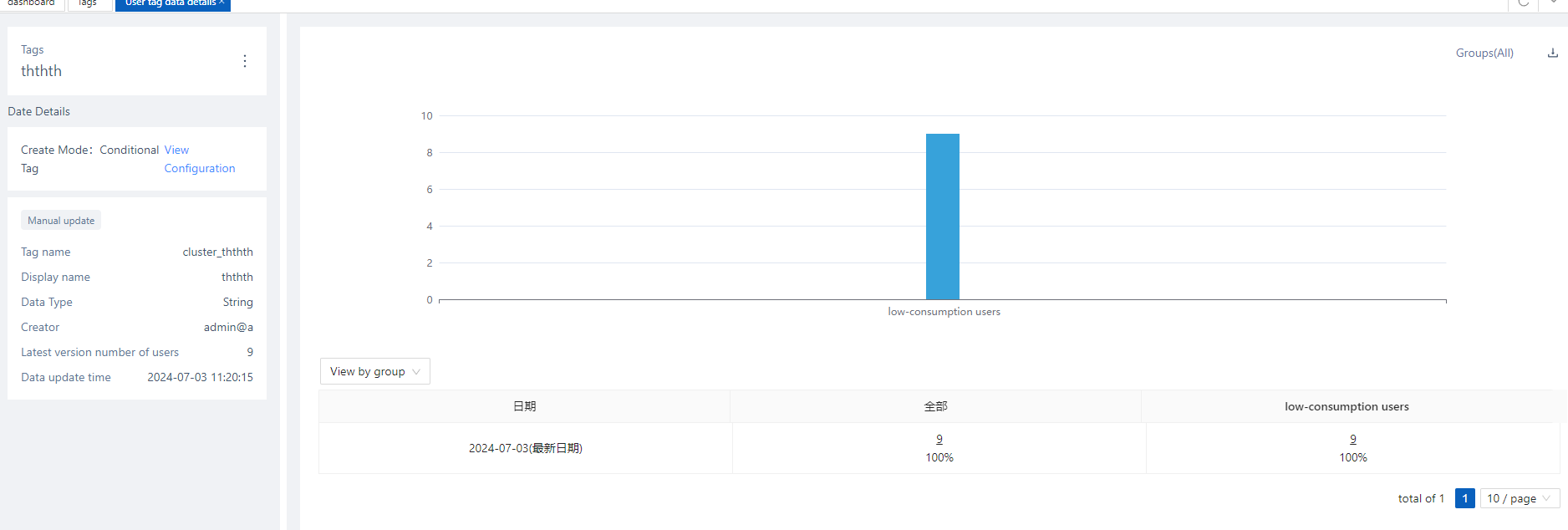The width and height of the screenshot is (1568, 530).
Task: Change the 10 / page size selector
Action: pyautogui.click(x=1519, y=498)
